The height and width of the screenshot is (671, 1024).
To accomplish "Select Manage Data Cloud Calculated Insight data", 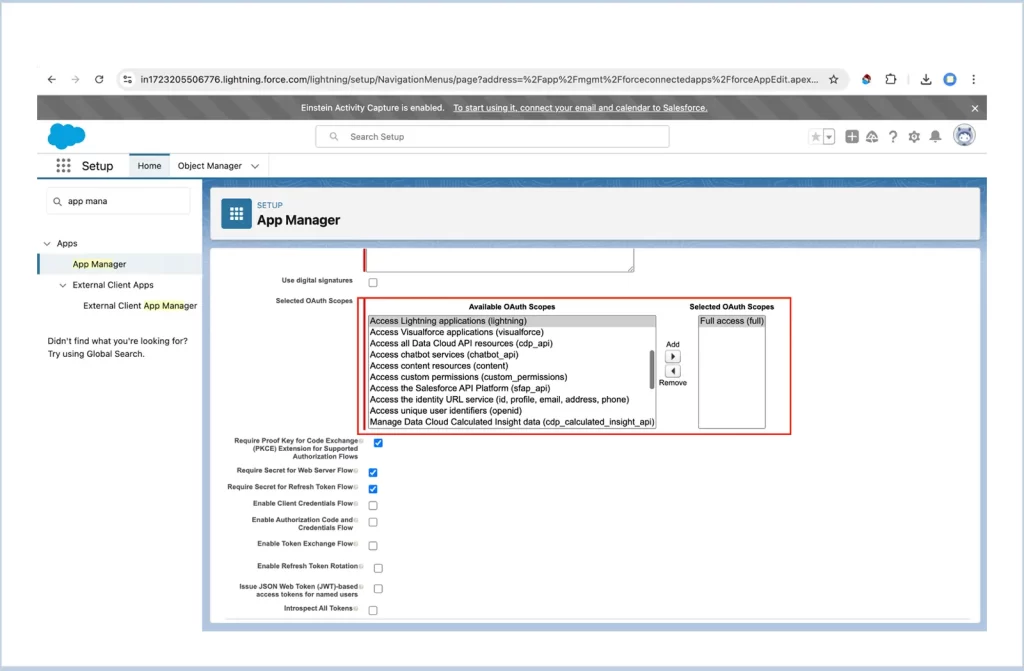I will (511, 421).
